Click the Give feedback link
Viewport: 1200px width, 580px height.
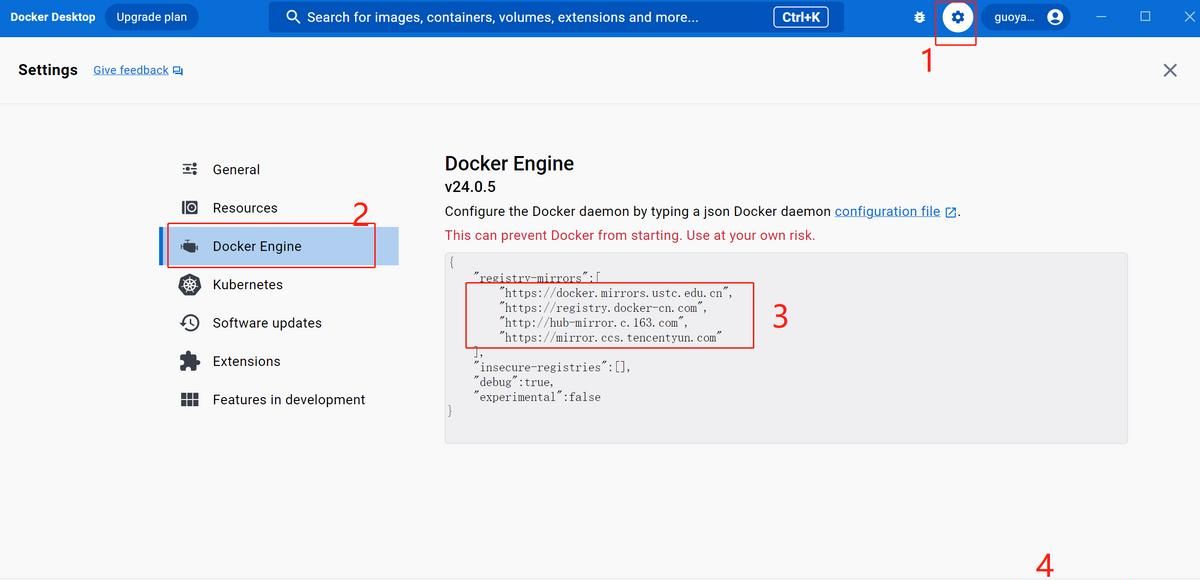[x=130, y=69]
